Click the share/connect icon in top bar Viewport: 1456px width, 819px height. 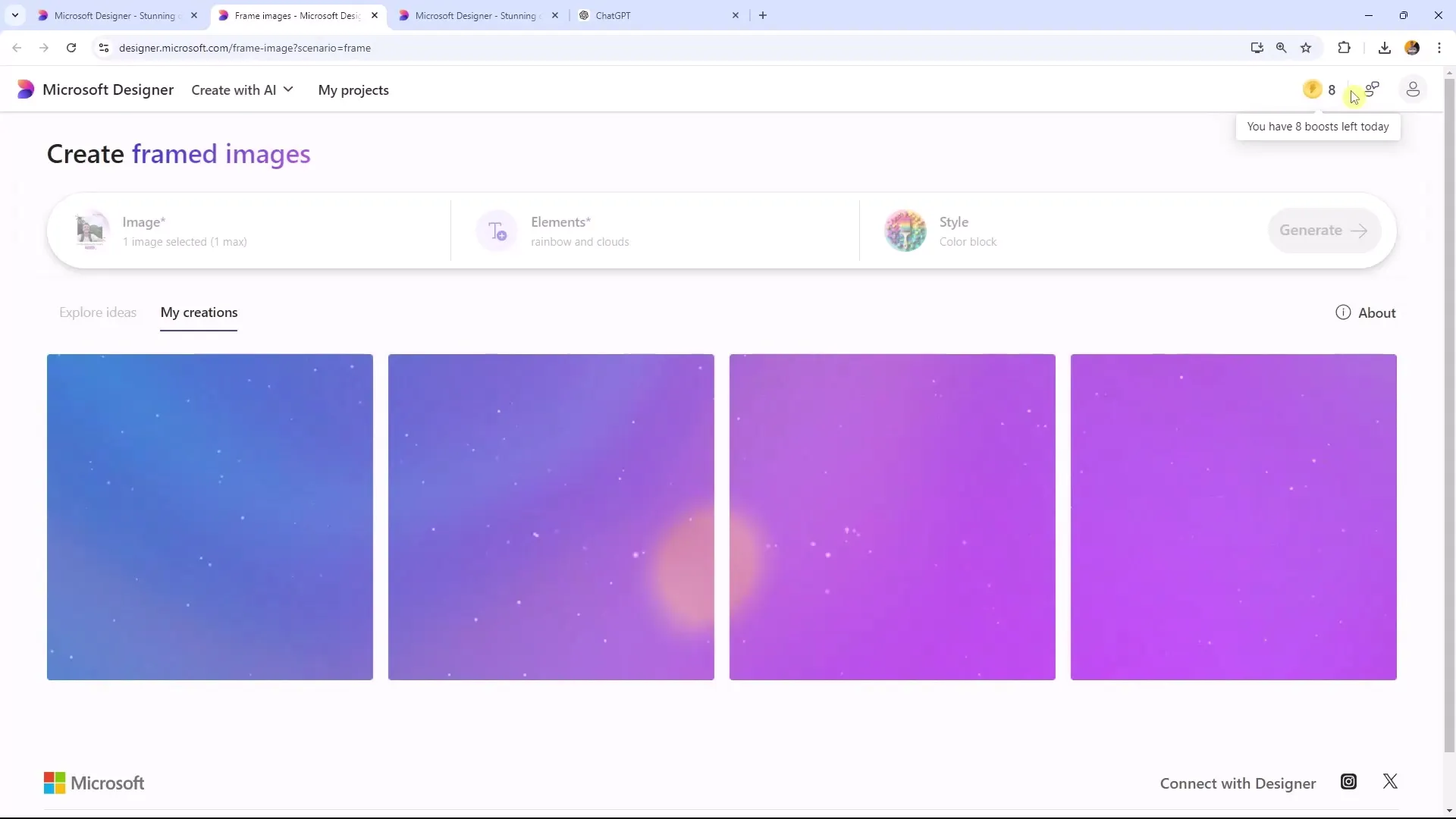(1372, 89)
